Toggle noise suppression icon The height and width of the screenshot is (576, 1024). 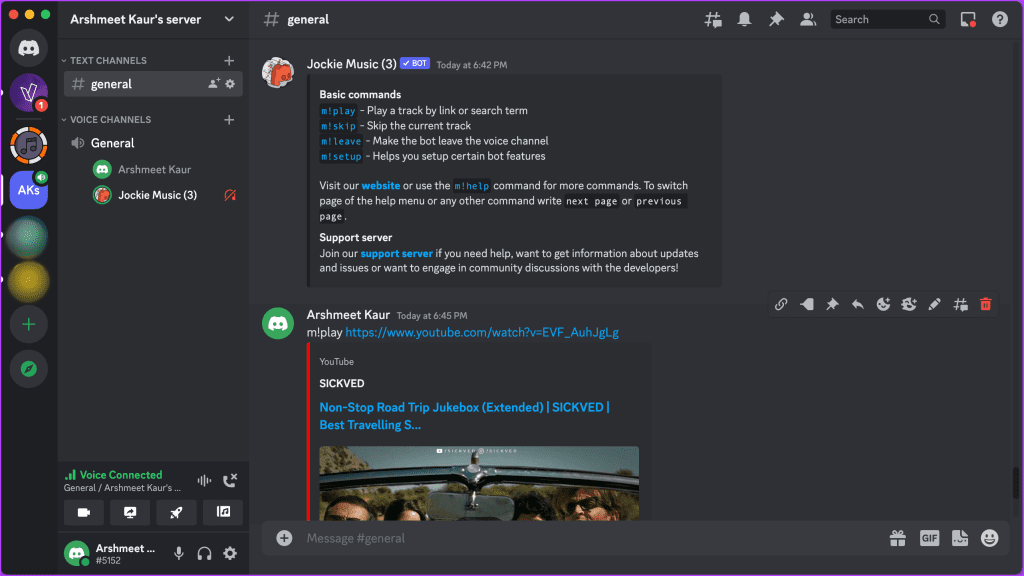point(204,481)
